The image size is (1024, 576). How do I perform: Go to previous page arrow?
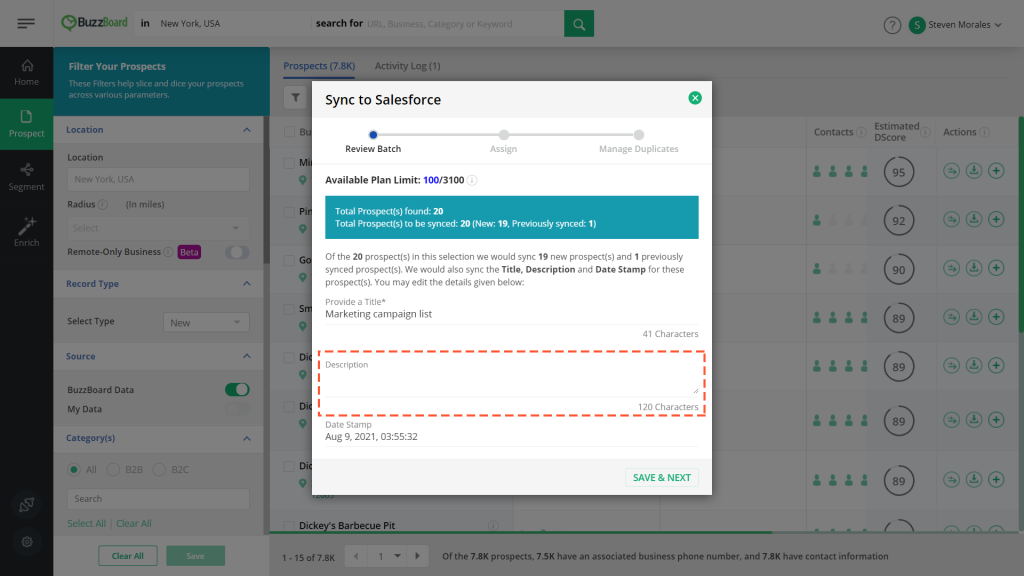[356, 556]
